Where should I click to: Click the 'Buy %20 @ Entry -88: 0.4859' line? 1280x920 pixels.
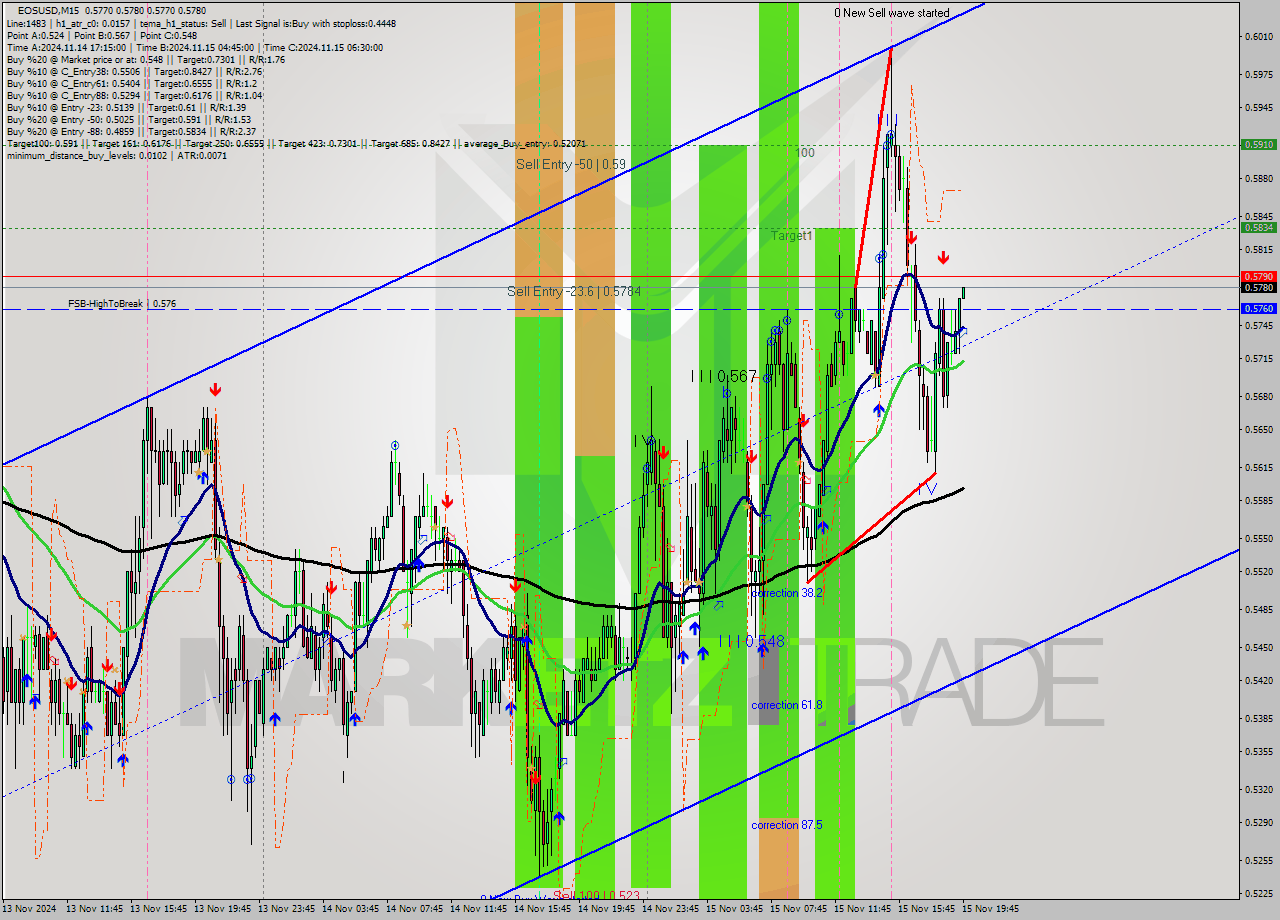(130, 131)
